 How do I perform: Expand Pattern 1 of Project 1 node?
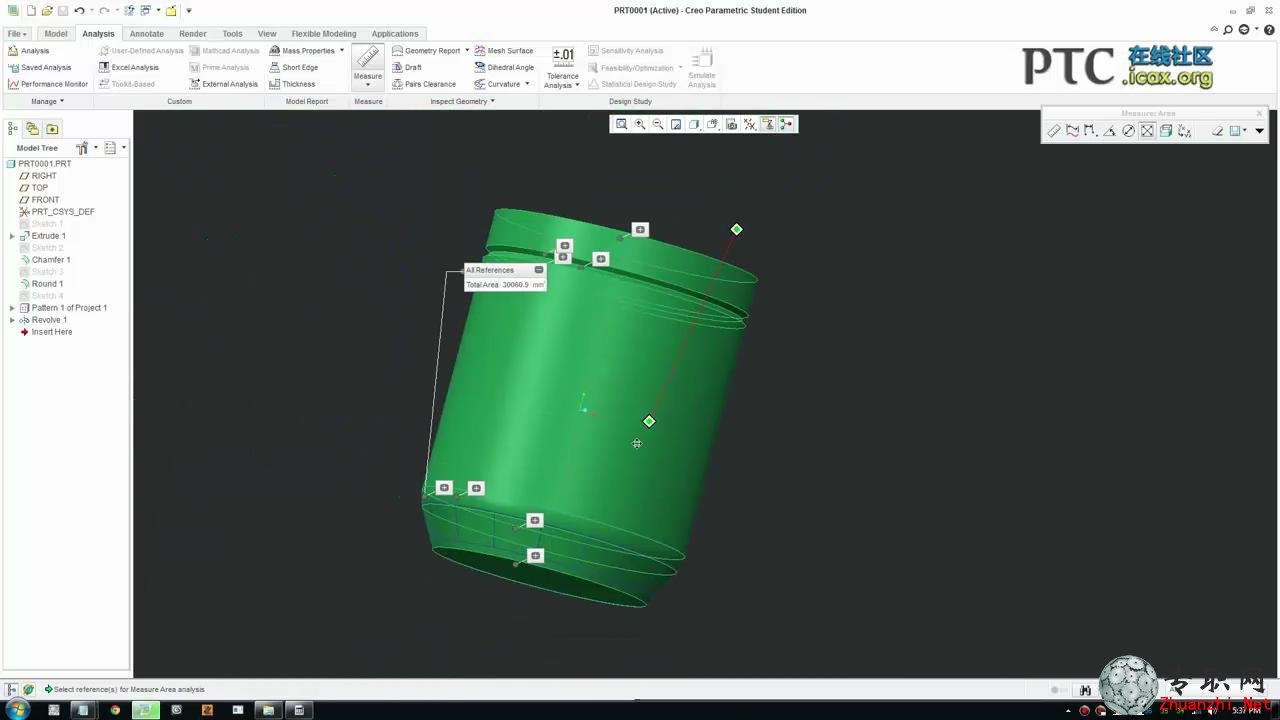tap(12, 308)
